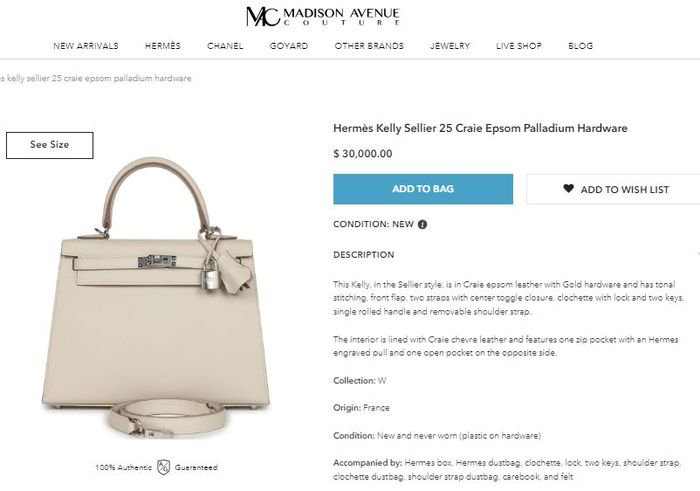
Task: Open the Chanel menu
Action: pyautogui.click(x=225, y=46)
